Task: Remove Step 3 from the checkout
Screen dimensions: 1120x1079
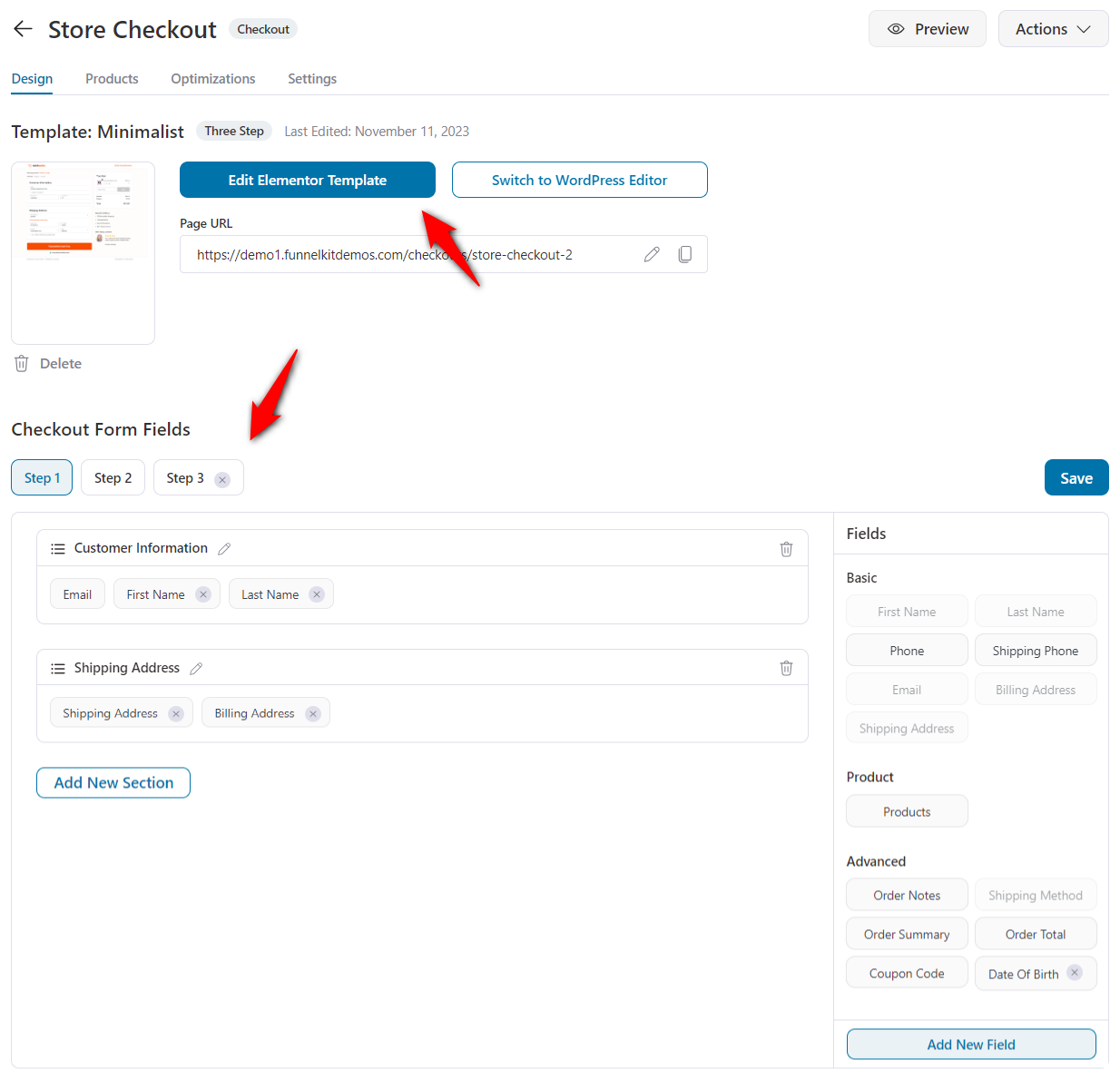Action: tap(221, 478)
